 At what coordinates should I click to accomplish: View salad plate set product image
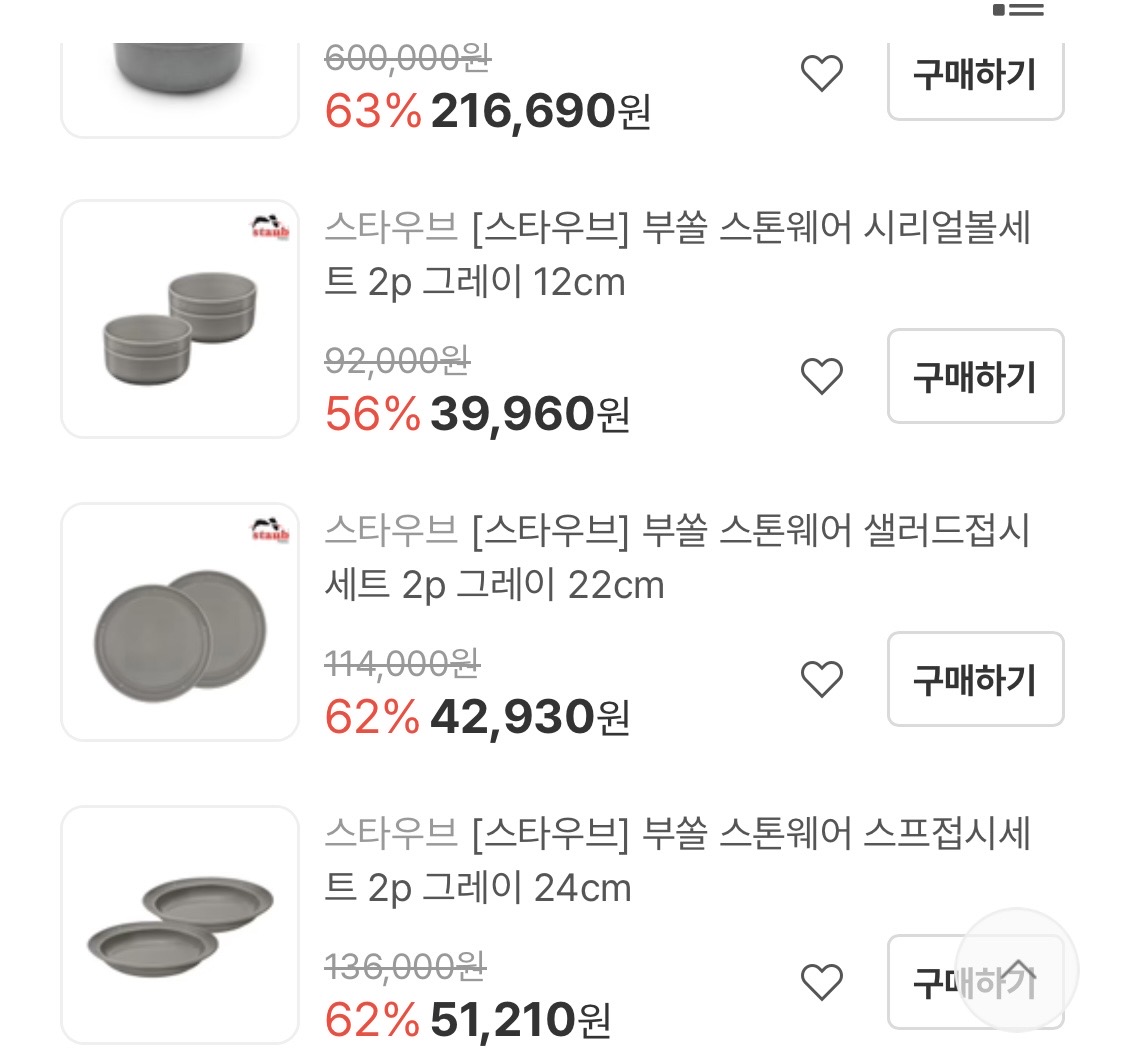pos(180,622)
